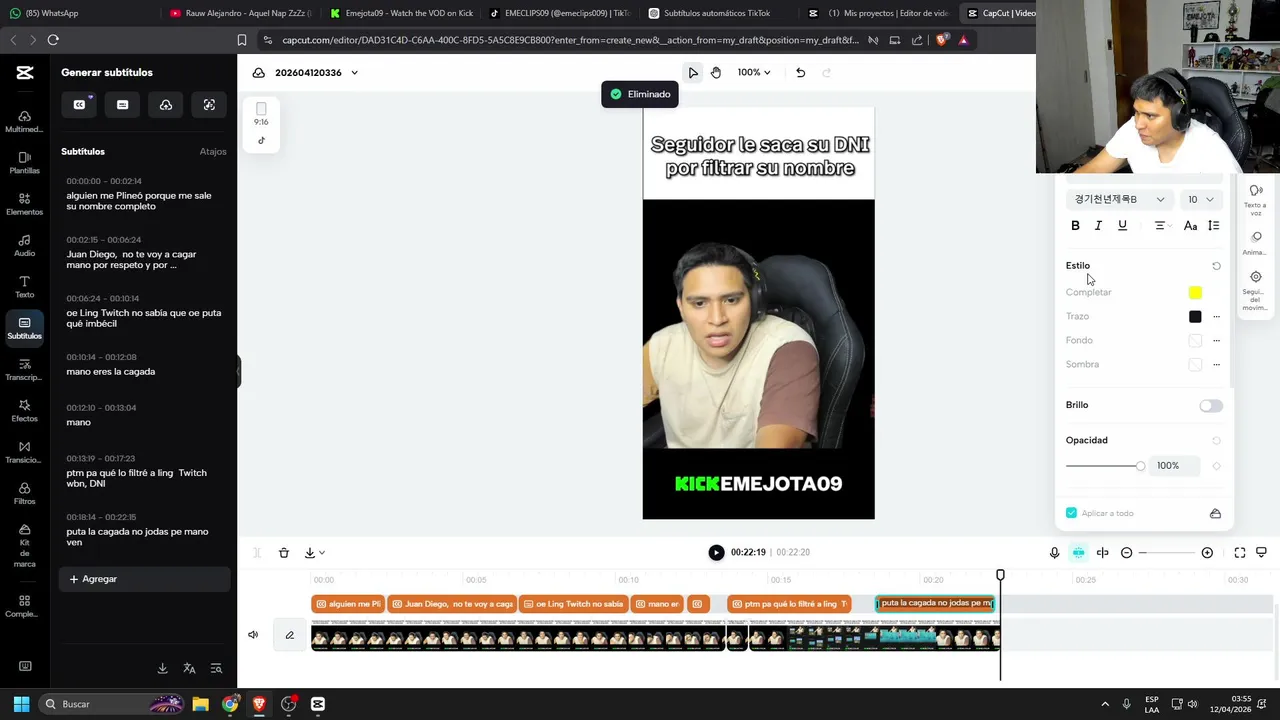Open Fondo more options
1280x720 pixels.
[1216, 341]
